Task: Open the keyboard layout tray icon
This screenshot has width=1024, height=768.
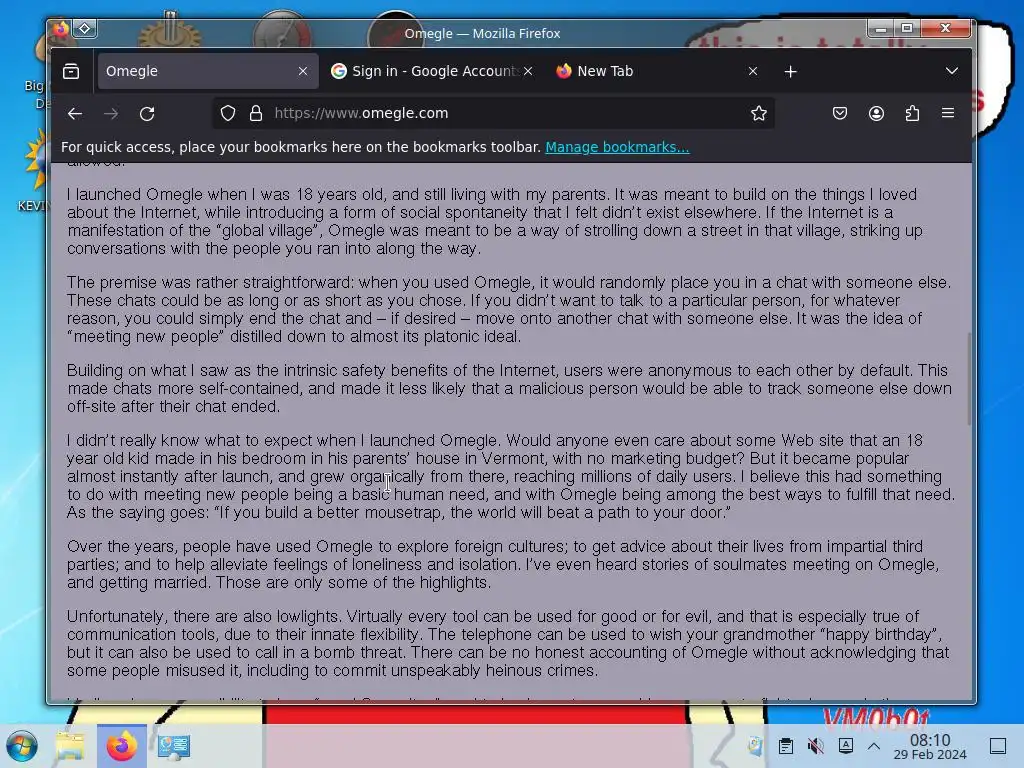Action: pos(846,745)
